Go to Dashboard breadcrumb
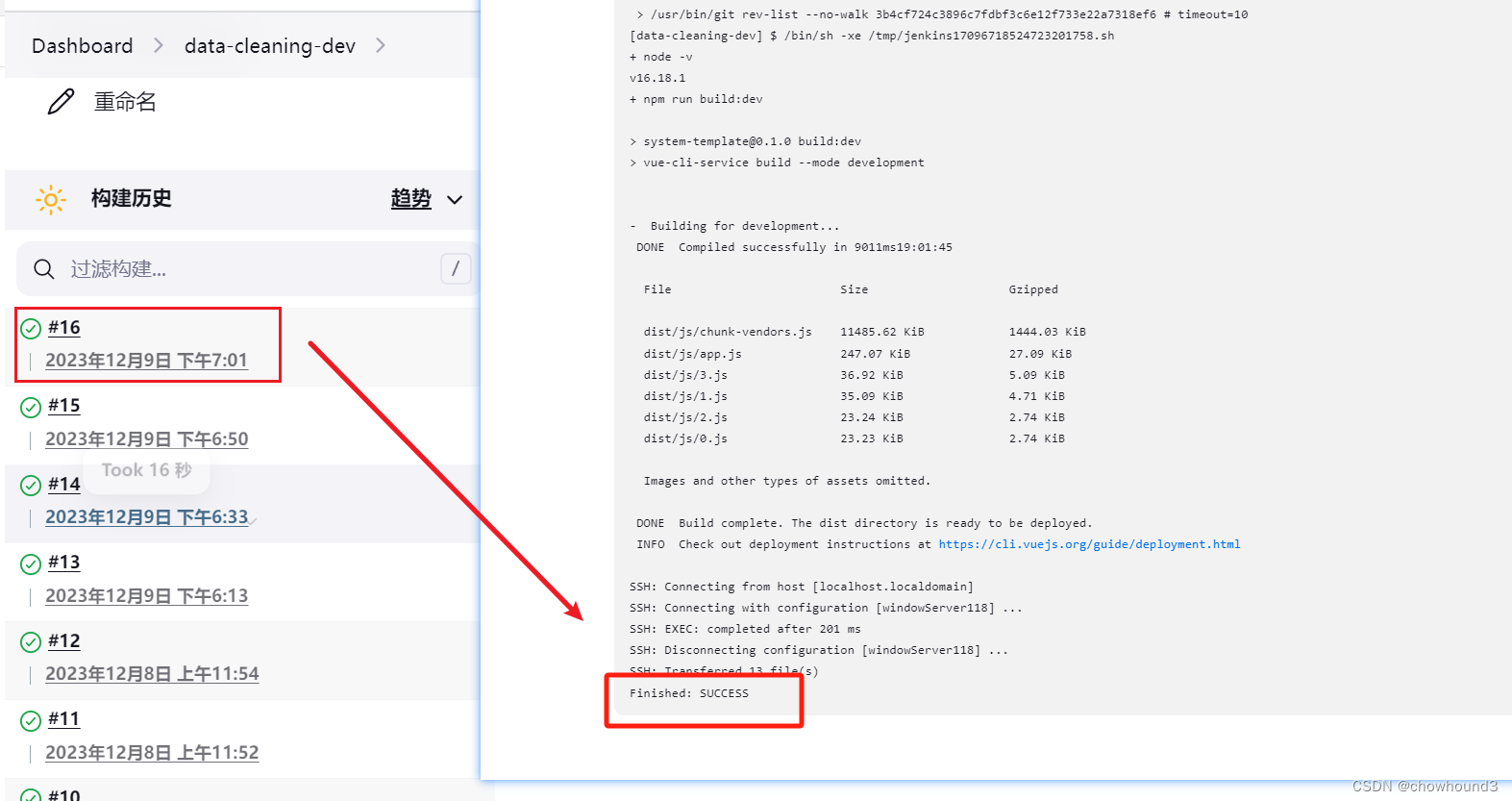1512x801 pixels. click(83, 45)
